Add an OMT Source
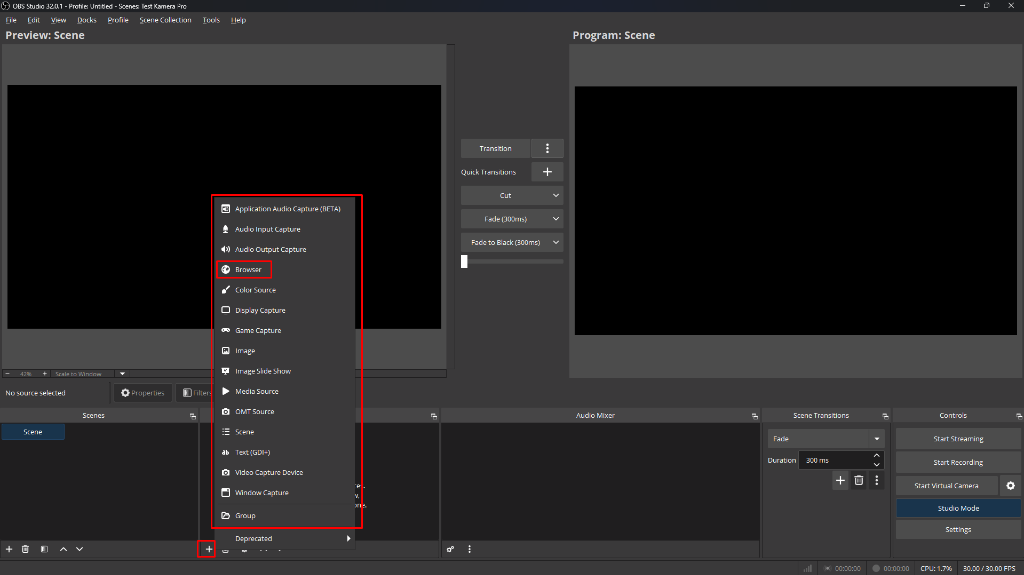 [x=285, y=412]
